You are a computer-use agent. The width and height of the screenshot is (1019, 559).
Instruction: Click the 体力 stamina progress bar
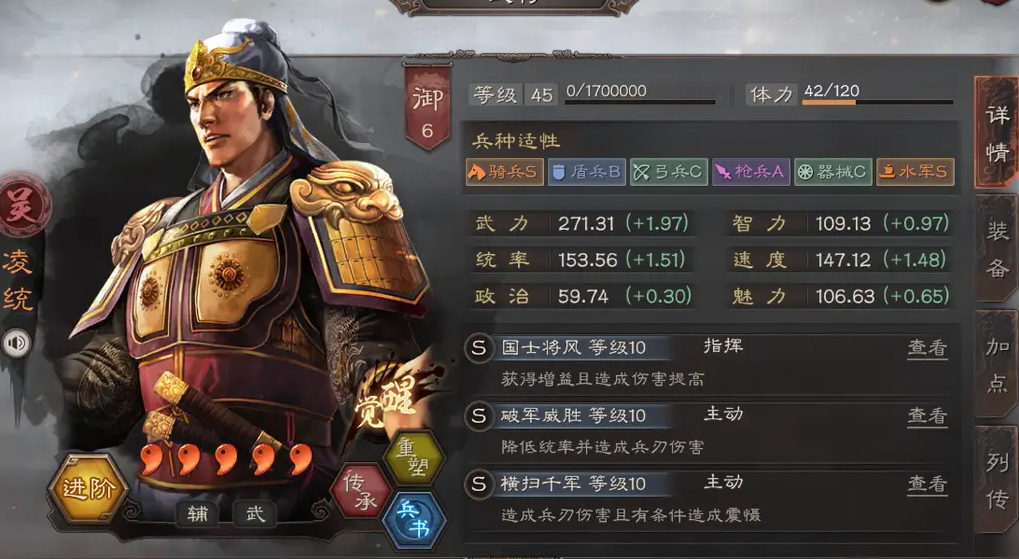878,102
